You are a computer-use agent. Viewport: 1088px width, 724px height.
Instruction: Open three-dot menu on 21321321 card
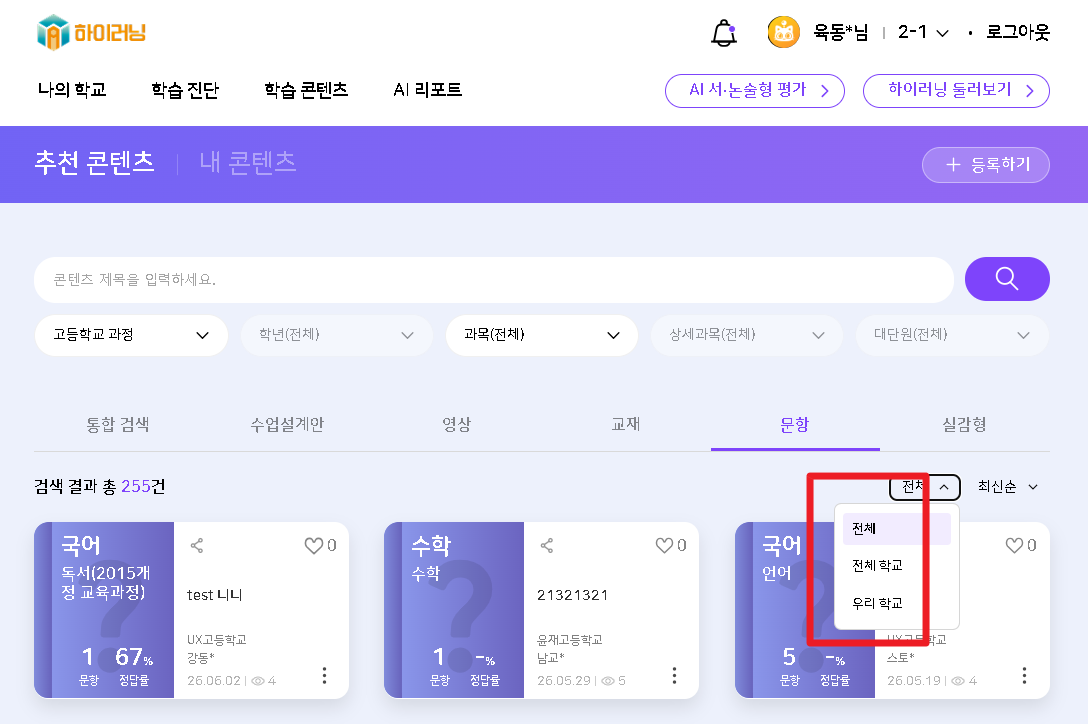674,675
